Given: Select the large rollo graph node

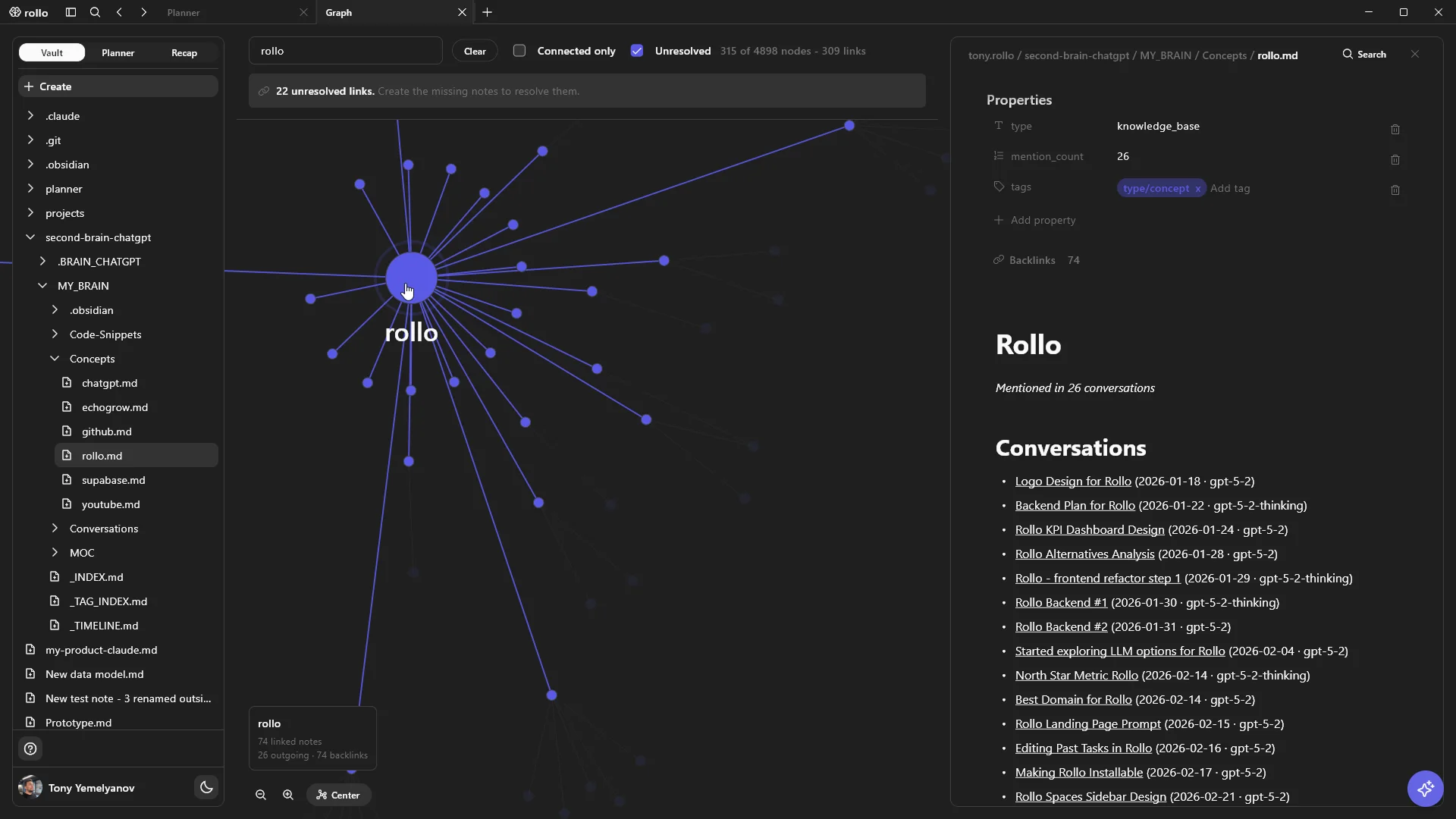Looking at the screenshot, I should click(x=411, y=278).
